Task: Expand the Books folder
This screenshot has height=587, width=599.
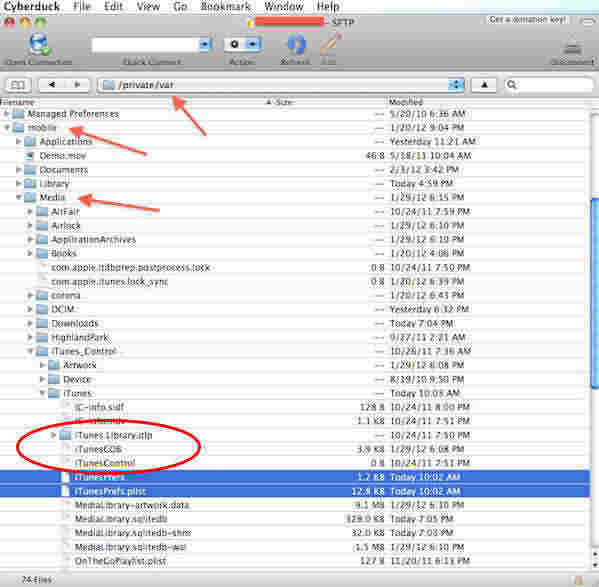Action: tap(30, 254)
